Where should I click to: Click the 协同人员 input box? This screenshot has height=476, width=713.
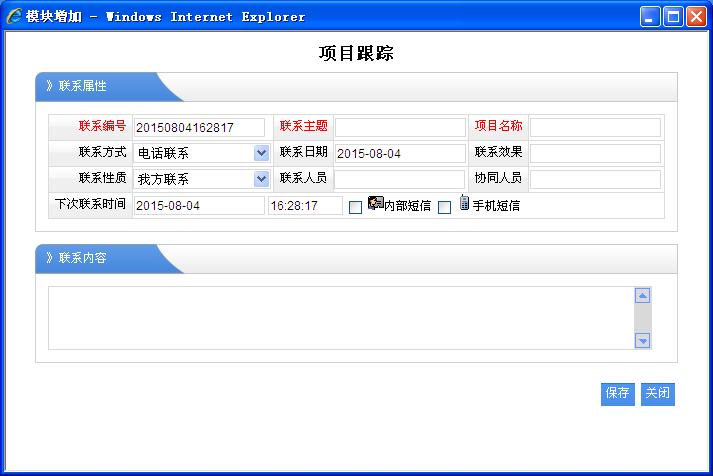(x=595, y=179)
